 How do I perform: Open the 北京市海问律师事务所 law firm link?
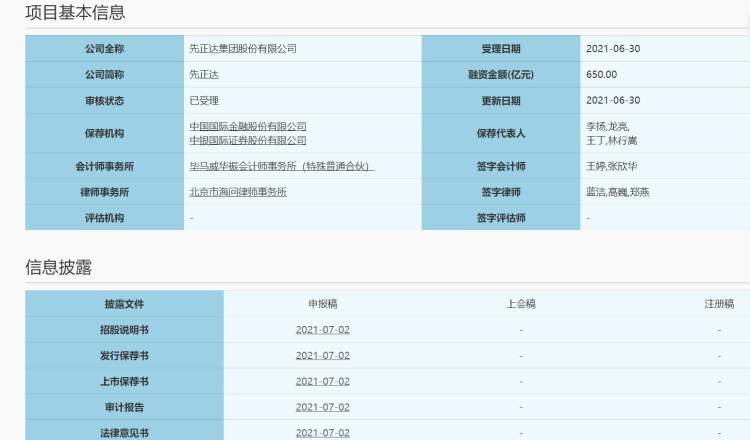click(x=238, y=192)
